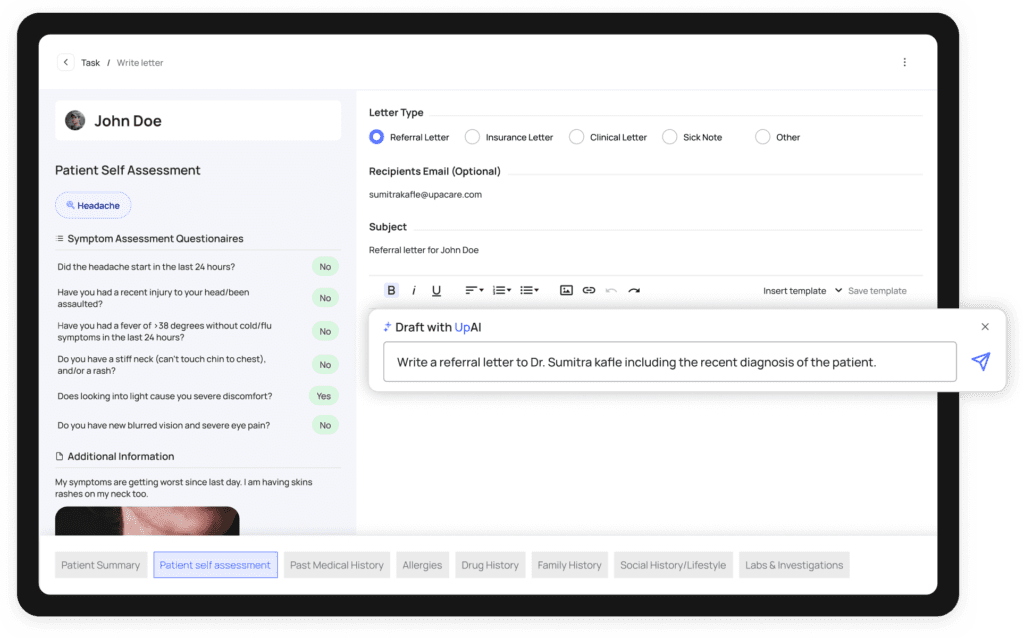Select Referral Letter radio button

pyautogui.click(x=376, y=137)
